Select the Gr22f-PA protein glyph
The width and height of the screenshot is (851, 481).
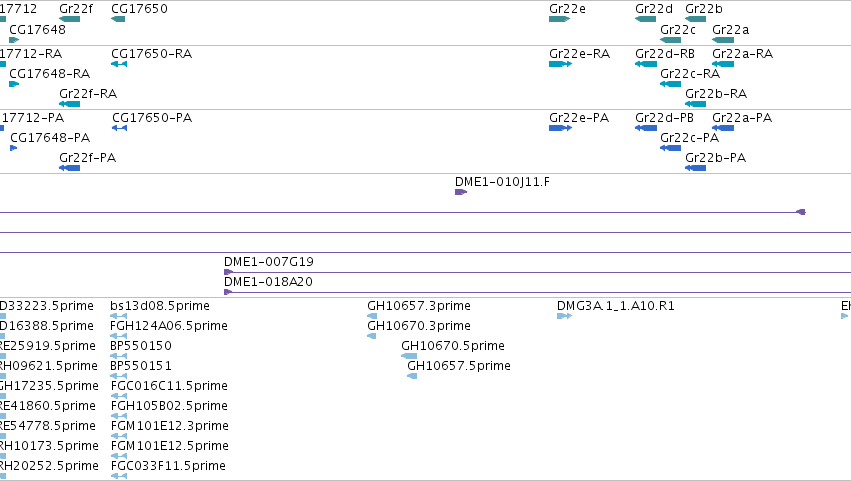point(69,168)
